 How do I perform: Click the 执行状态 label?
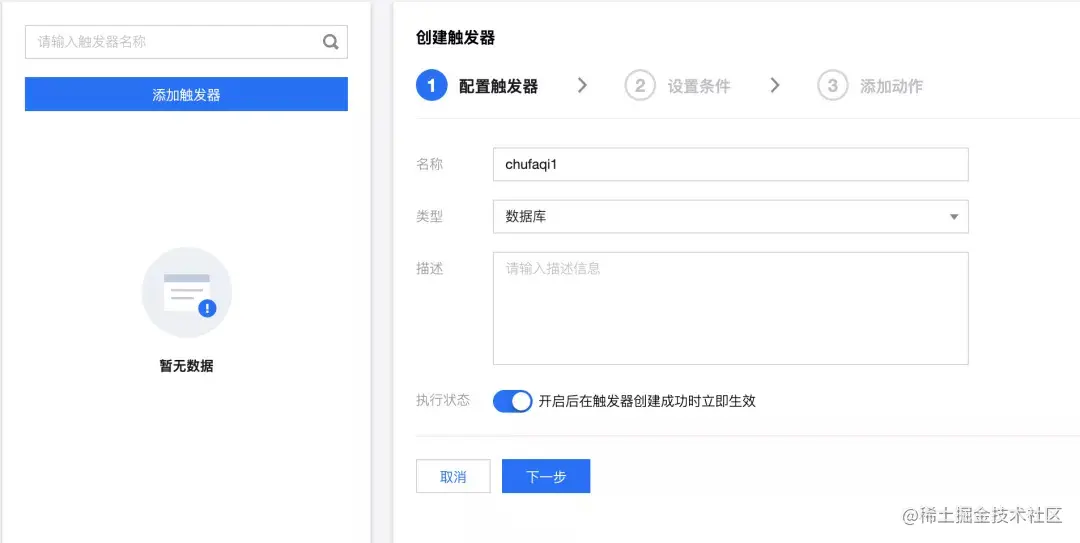tap(443, 400)
